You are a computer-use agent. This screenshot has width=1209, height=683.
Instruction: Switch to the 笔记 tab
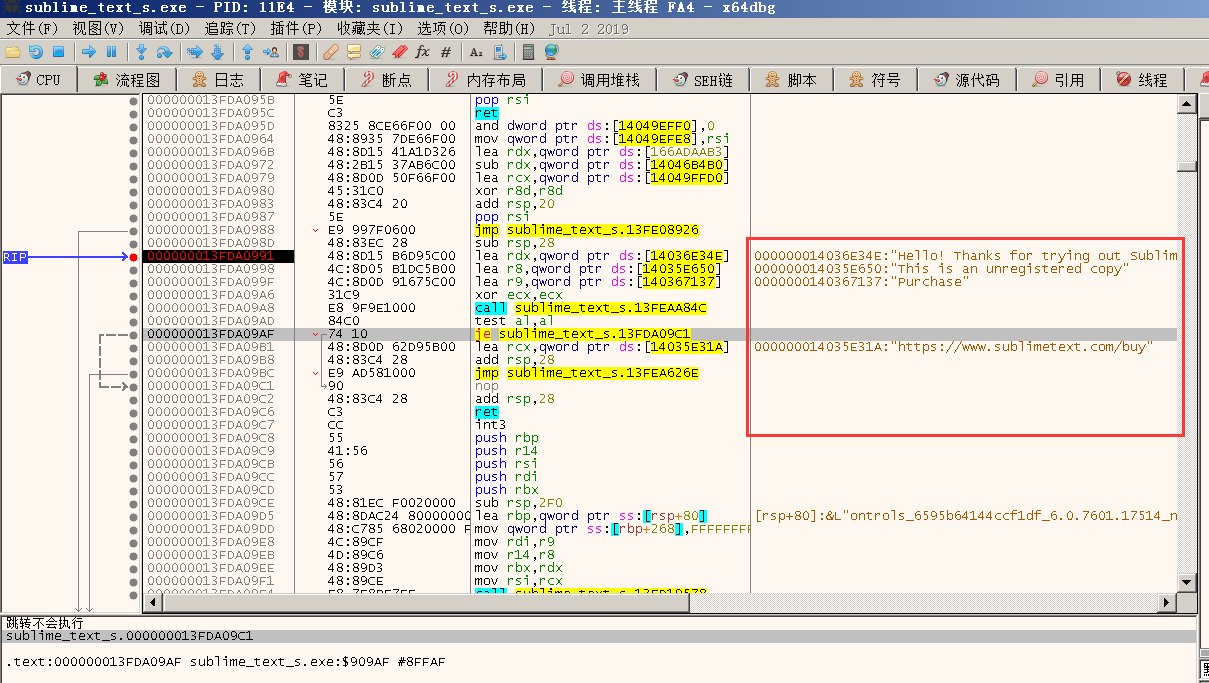(x=302, y=80)
